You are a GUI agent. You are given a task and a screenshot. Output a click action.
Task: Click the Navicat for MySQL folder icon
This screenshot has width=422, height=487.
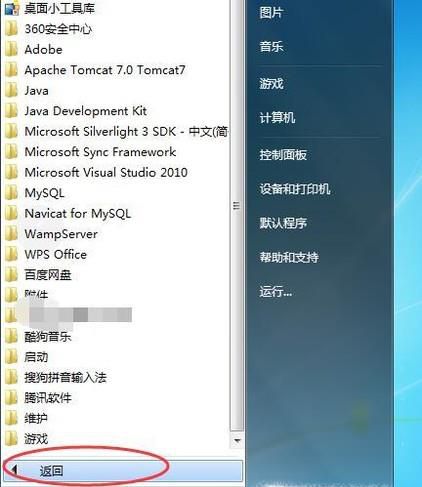point(11,213)
